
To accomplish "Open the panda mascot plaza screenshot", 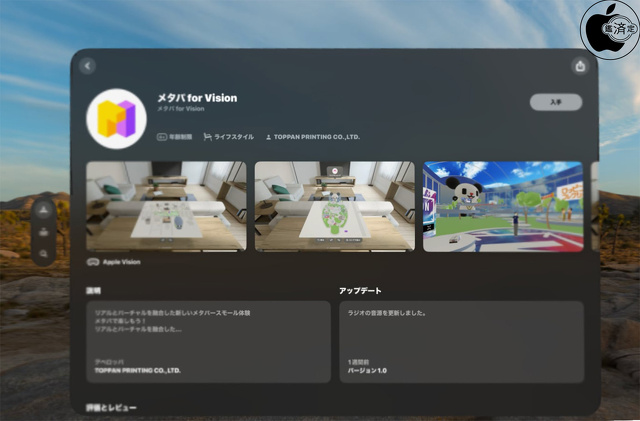I will (x=502, y=206).
